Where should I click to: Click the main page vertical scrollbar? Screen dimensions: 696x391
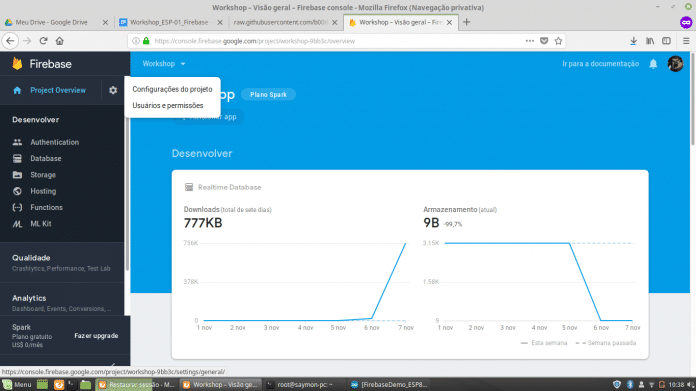pyautogui.click(x=693, y=100)
